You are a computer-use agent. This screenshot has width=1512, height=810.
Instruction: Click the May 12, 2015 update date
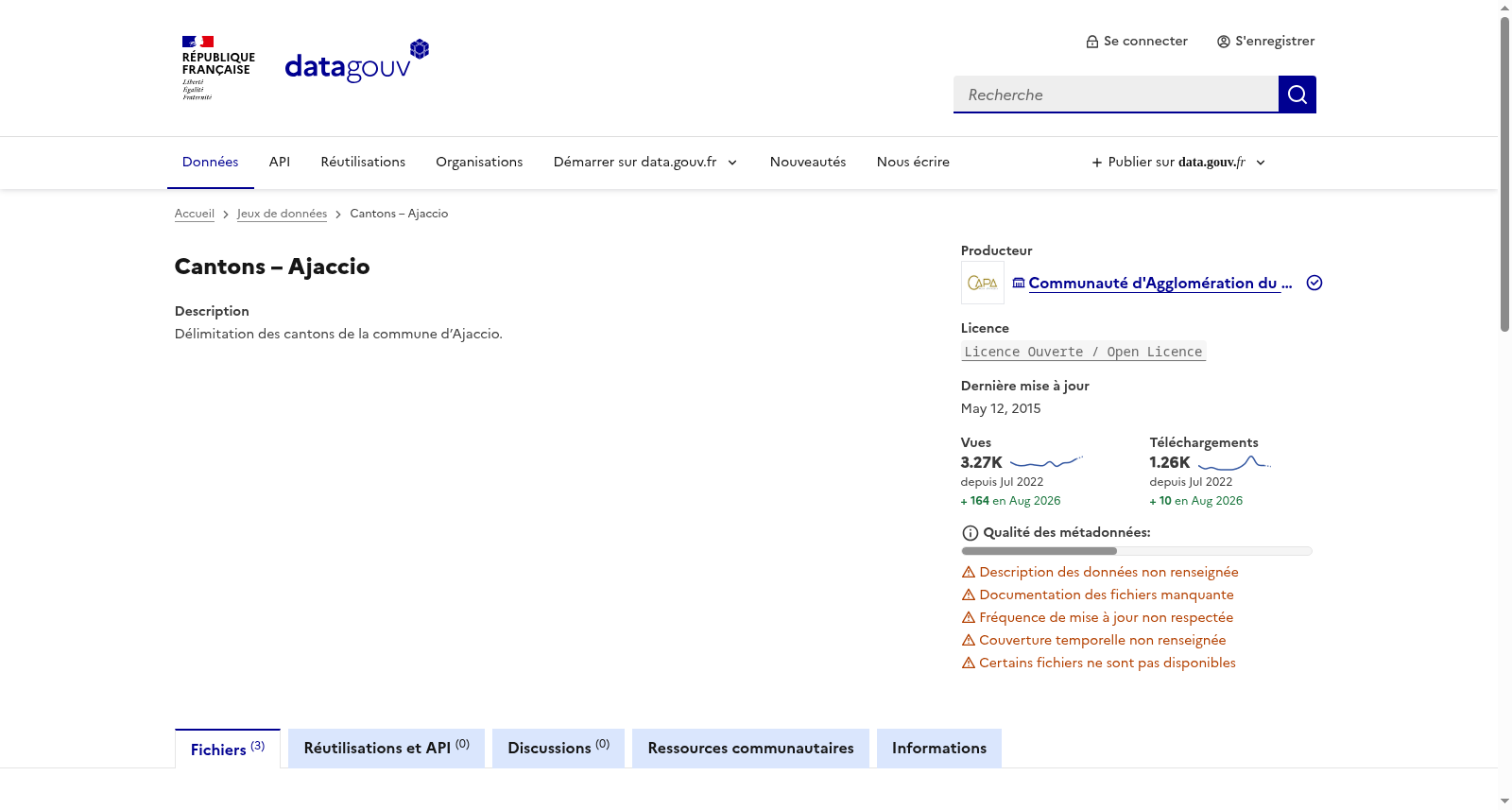[1001, 408]
